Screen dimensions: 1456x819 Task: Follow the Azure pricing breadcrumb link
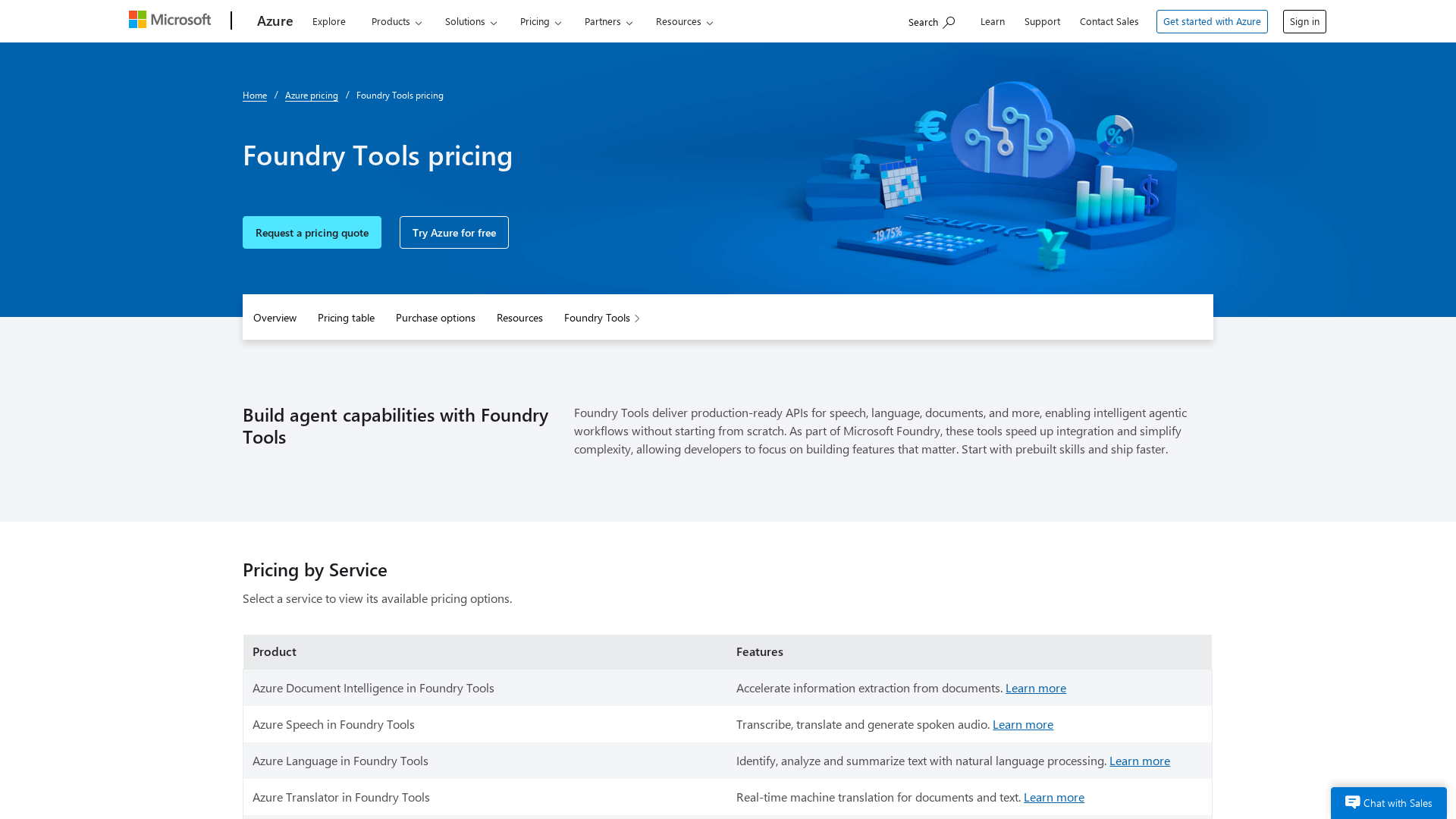click(x=311, y=96)
